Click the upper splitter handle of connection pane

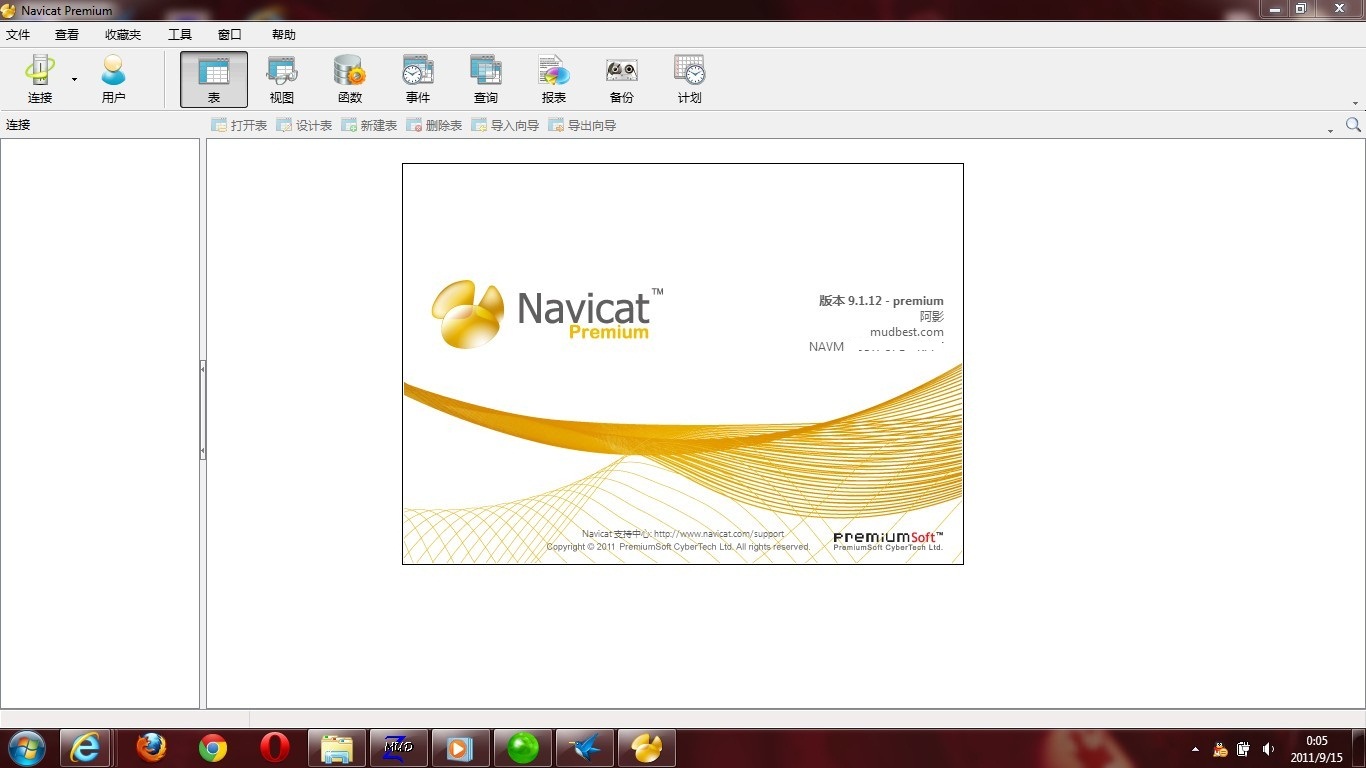pyautogui.click(x=203, y=369)
